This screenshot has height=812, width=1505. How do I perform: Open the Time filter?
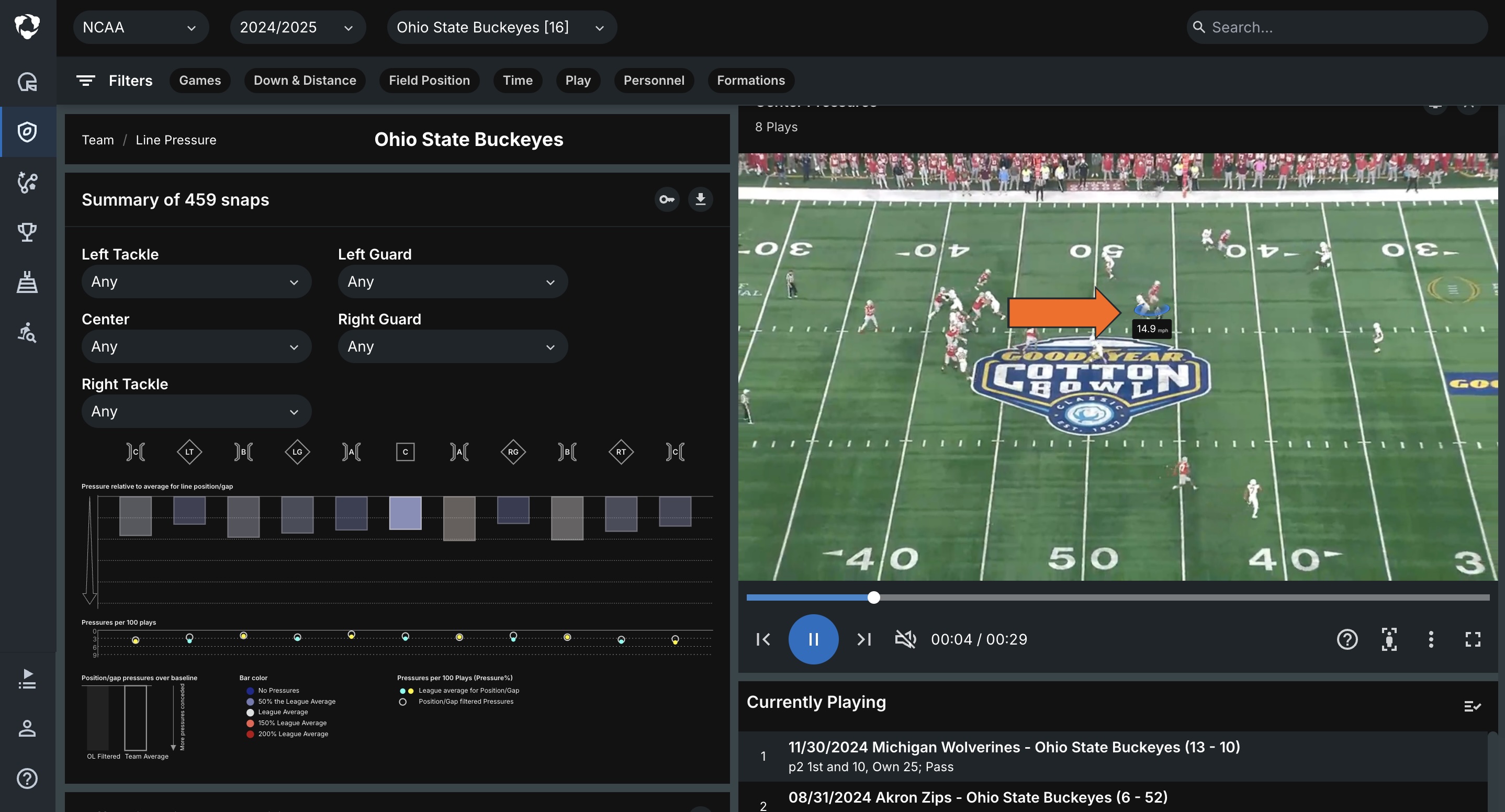coord(518,81)
